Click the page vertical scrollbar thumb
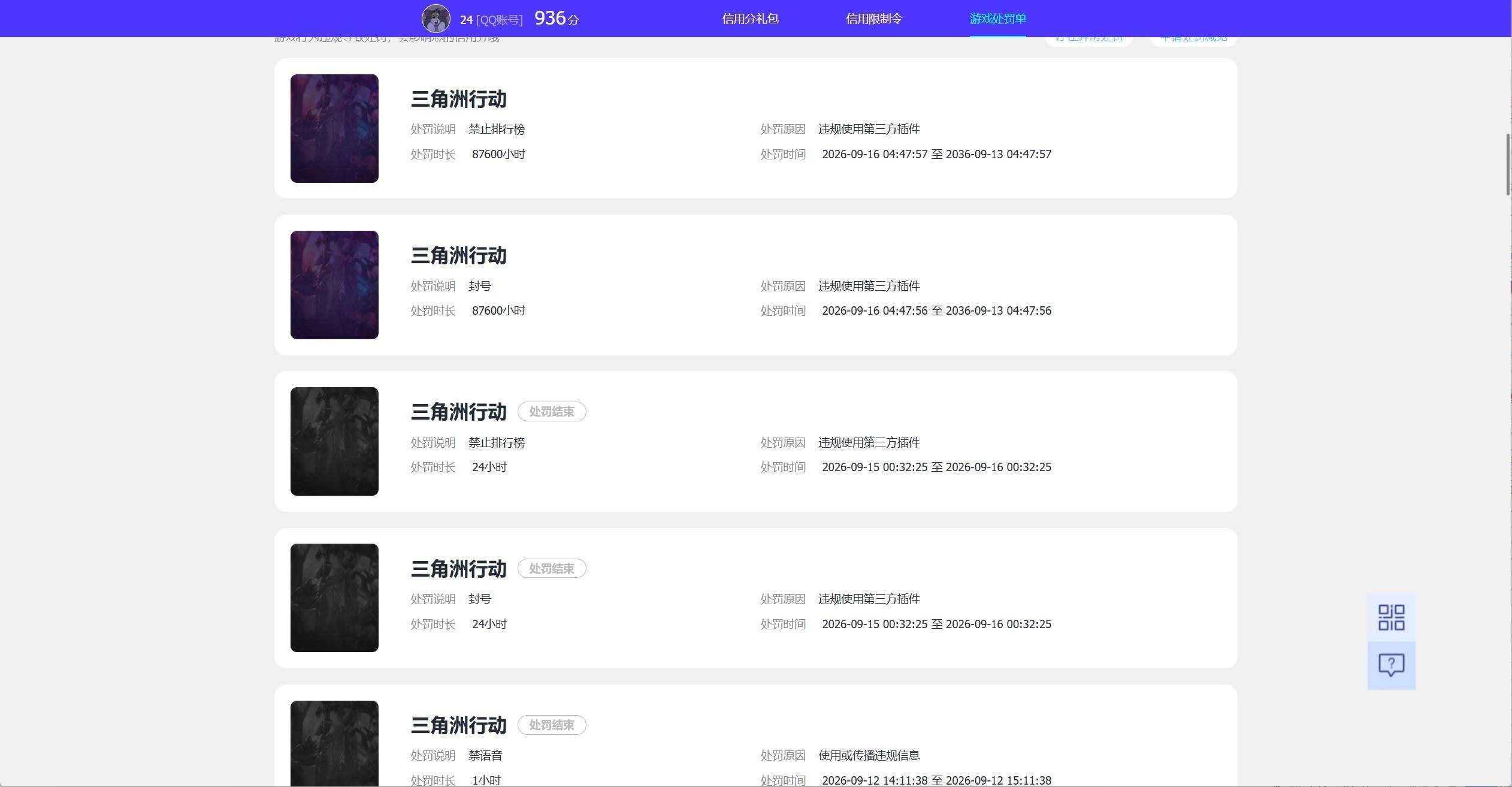This screenshot has width=1512, height=787. click(1508, 164)
